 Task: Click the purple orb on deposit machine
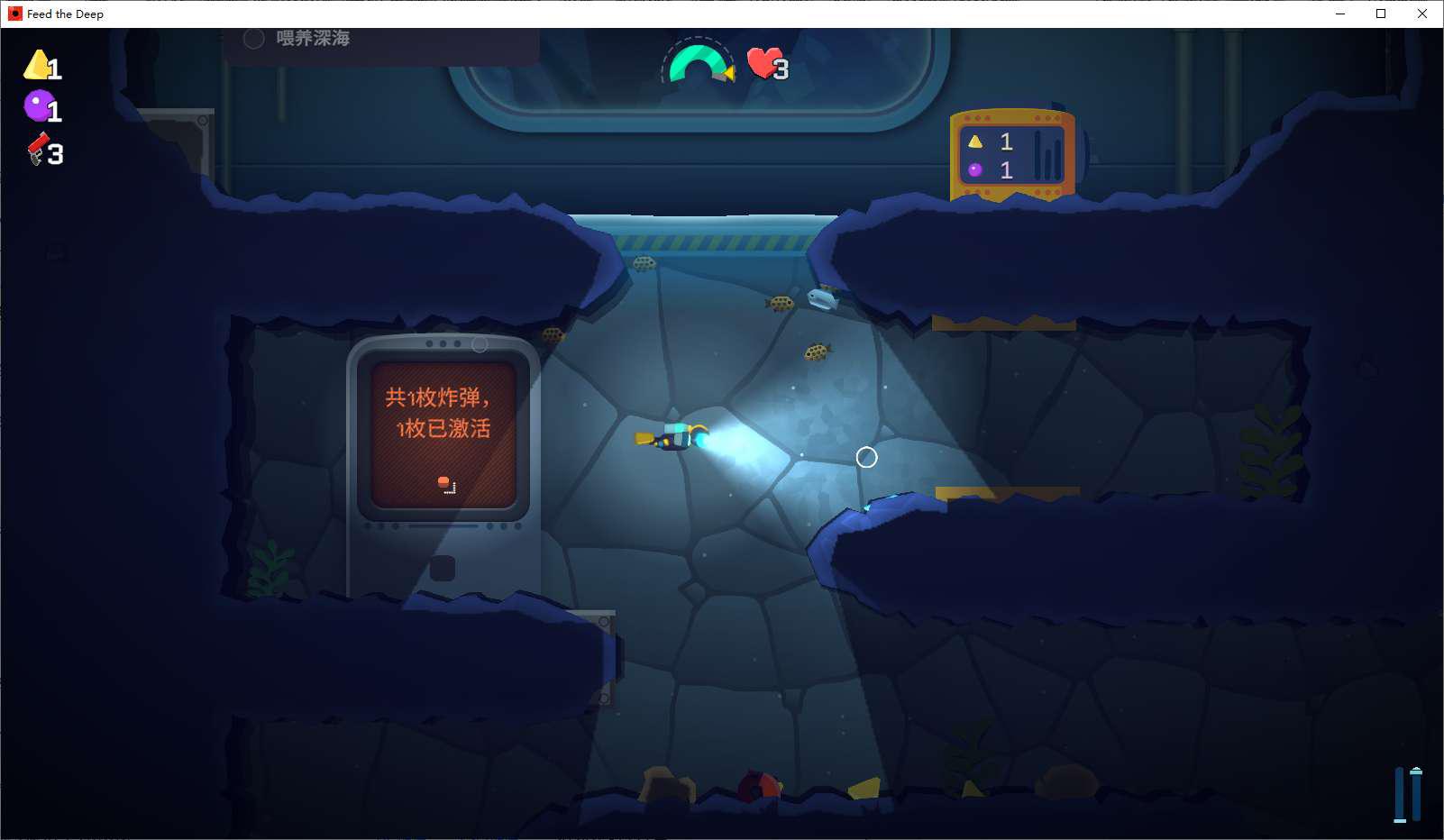click(x=975, y=169)
